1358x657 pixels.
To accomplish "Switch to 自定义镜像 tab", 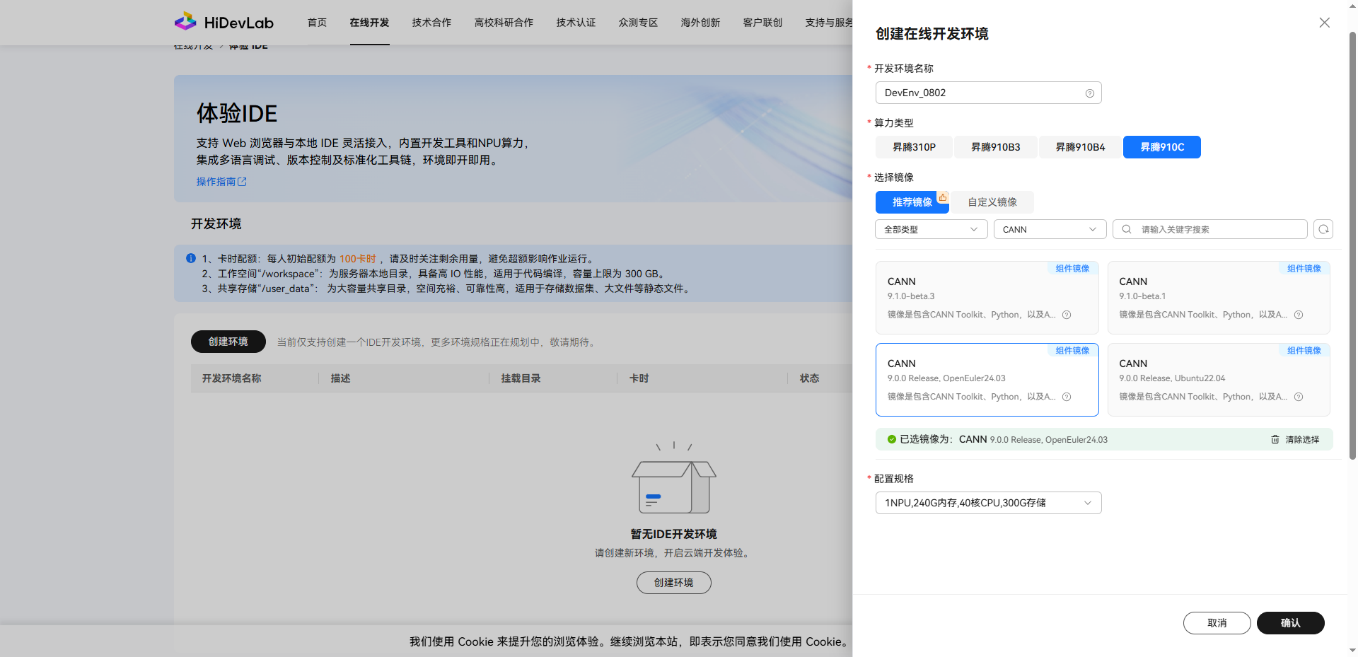I will click(x=992, y=202).
